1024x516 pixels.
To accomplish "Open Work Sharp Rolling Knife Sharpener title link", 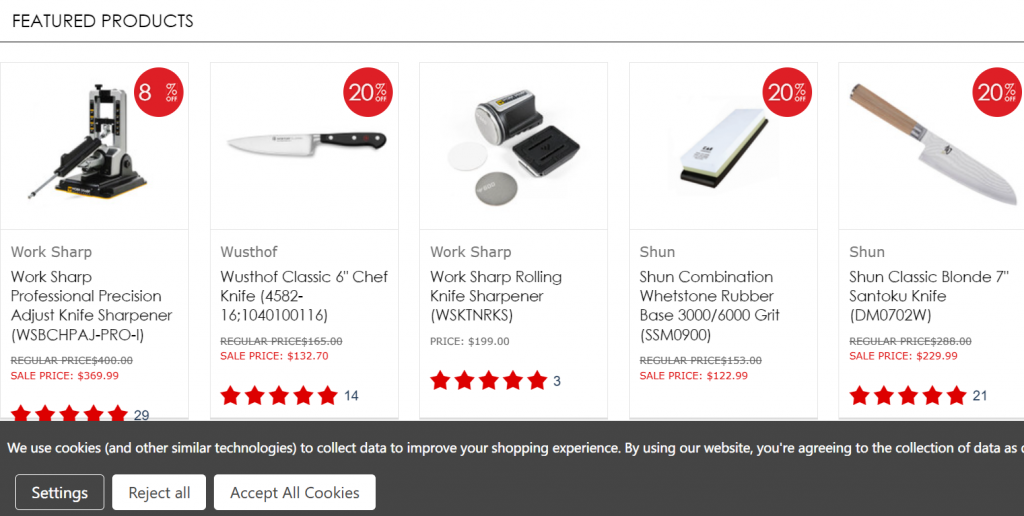I will tap(496, 296).
